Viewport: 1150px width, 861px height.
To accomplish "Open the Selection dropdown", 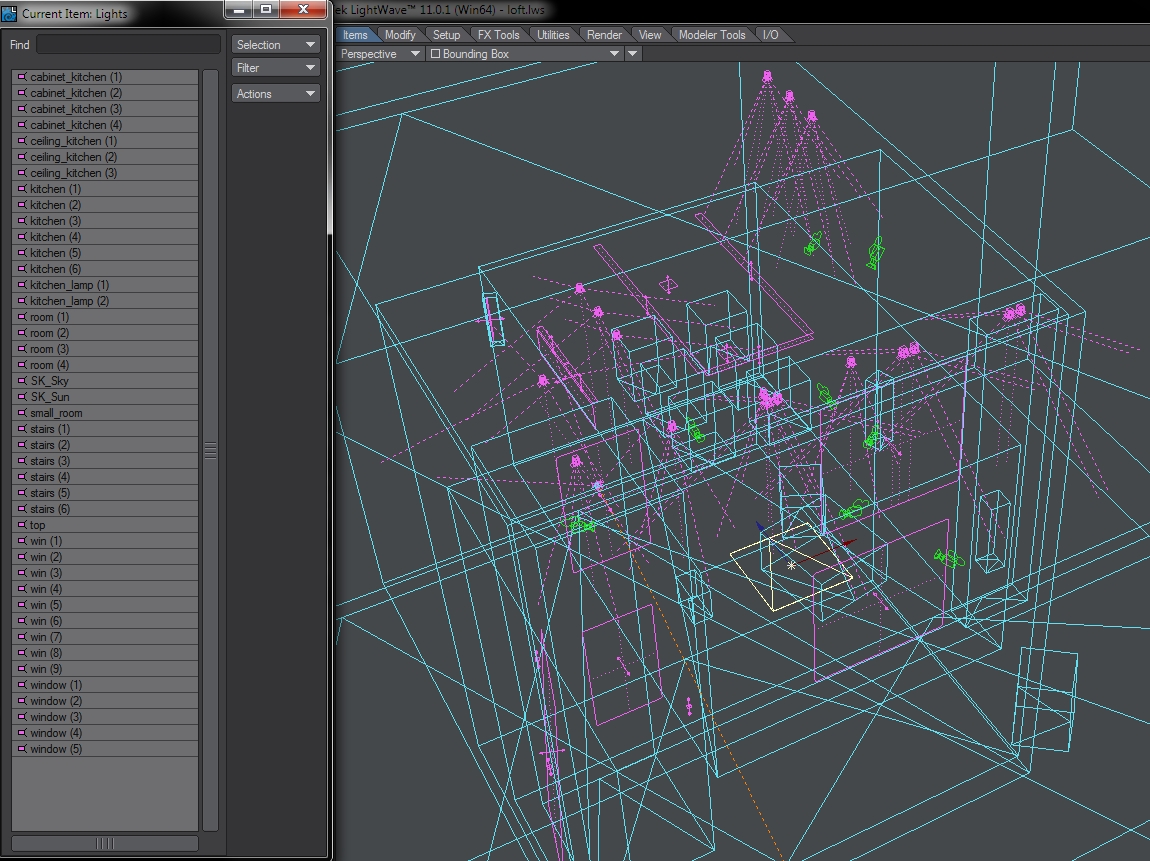I will coord(275,45).
